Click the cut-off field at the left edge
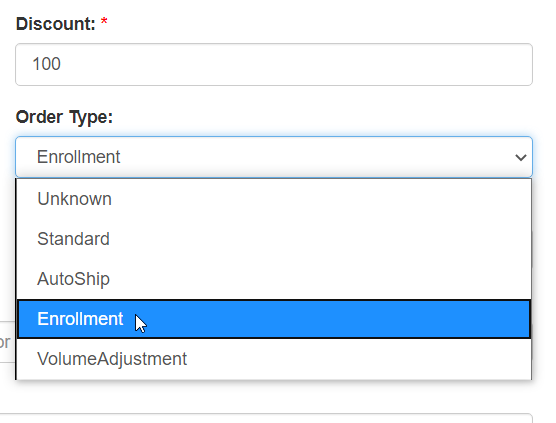This screenshot has width=556, height=423. tap(7, 342)
